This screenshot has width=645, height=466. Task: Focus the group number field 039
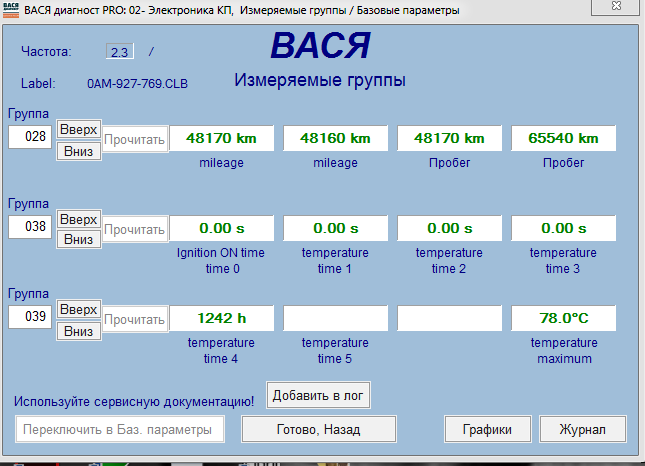[30, 317]
